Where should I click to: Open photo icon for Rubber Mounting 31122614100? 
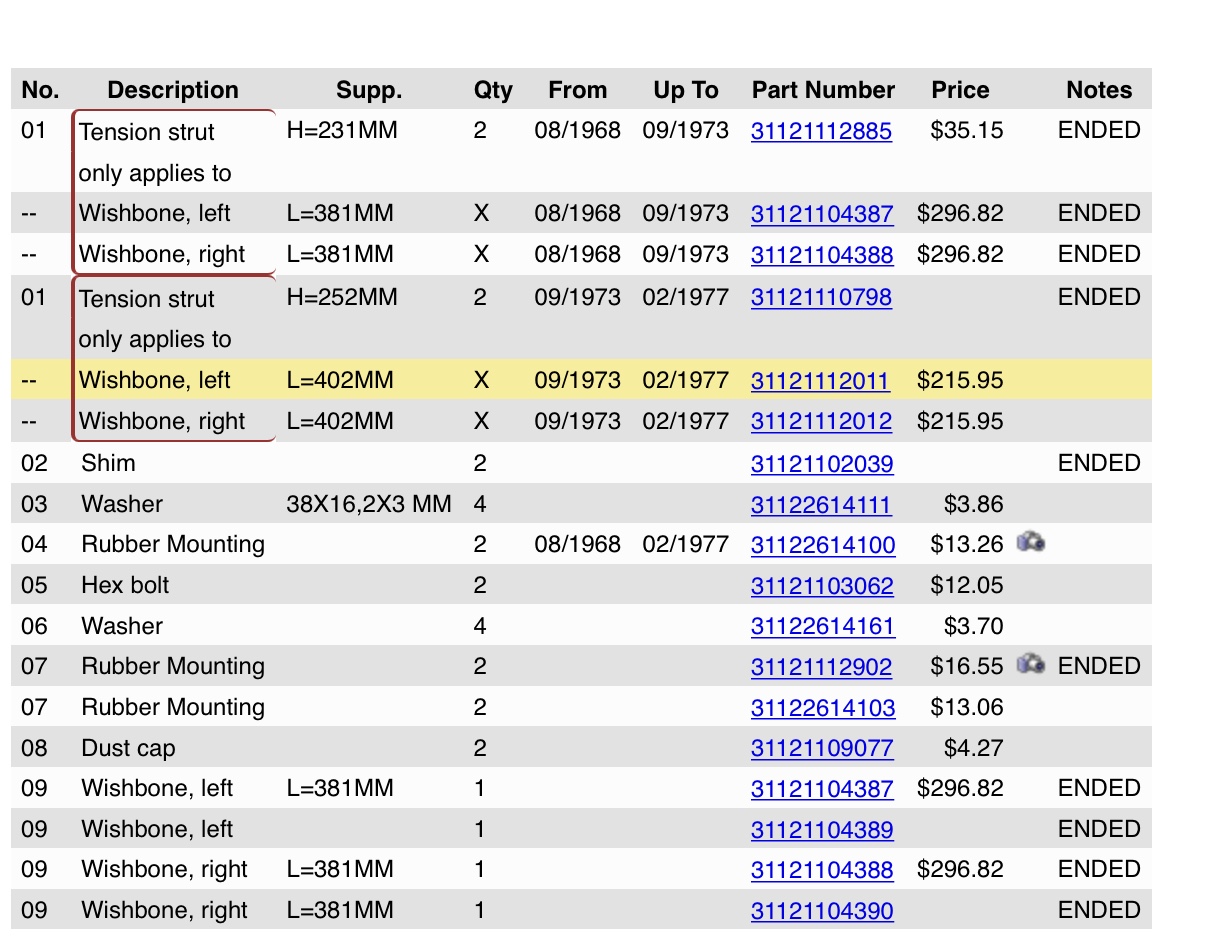point(1031,542)
